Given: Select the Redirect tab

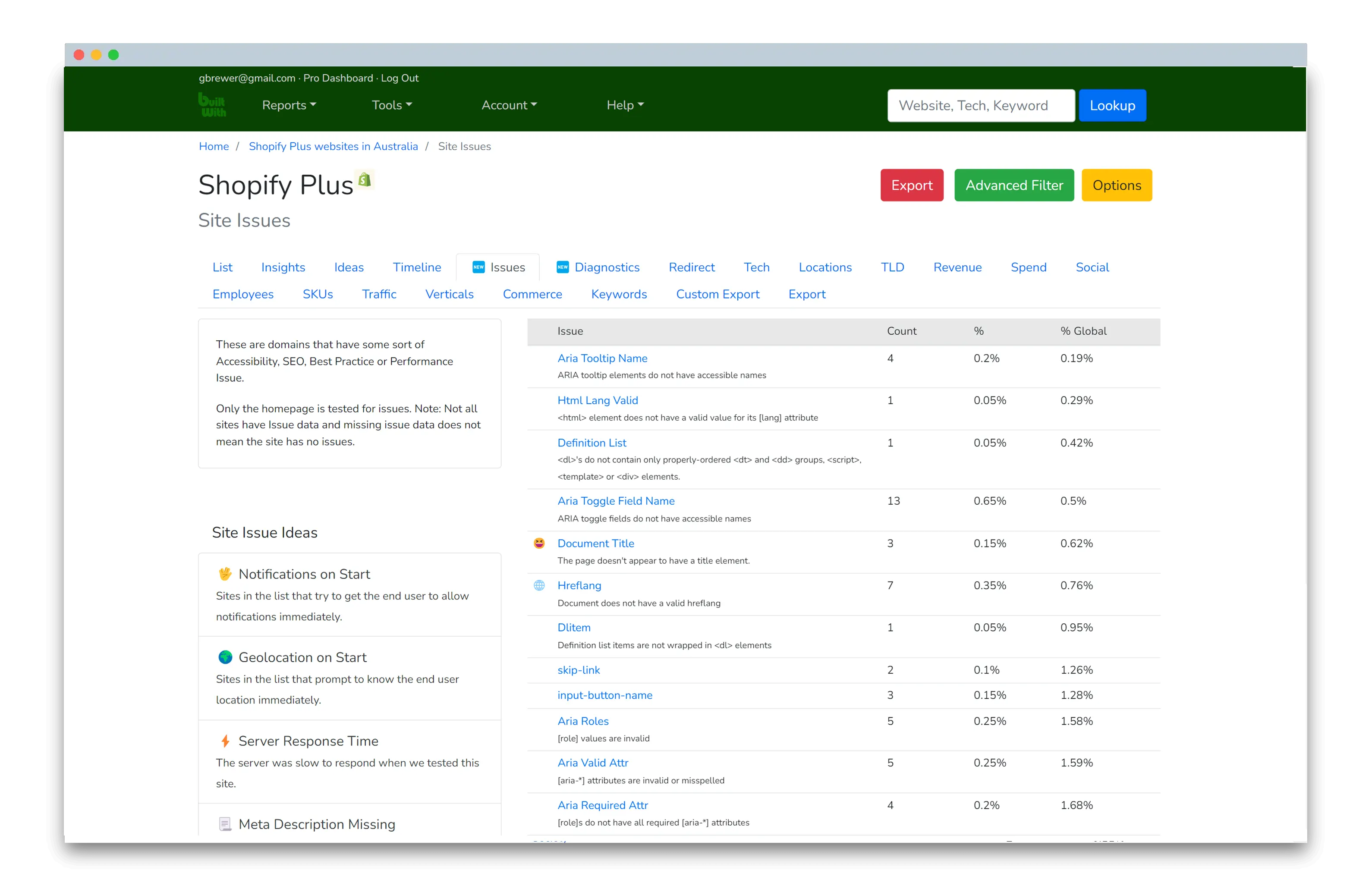Looking at the screenshot, I should point(692,267).
